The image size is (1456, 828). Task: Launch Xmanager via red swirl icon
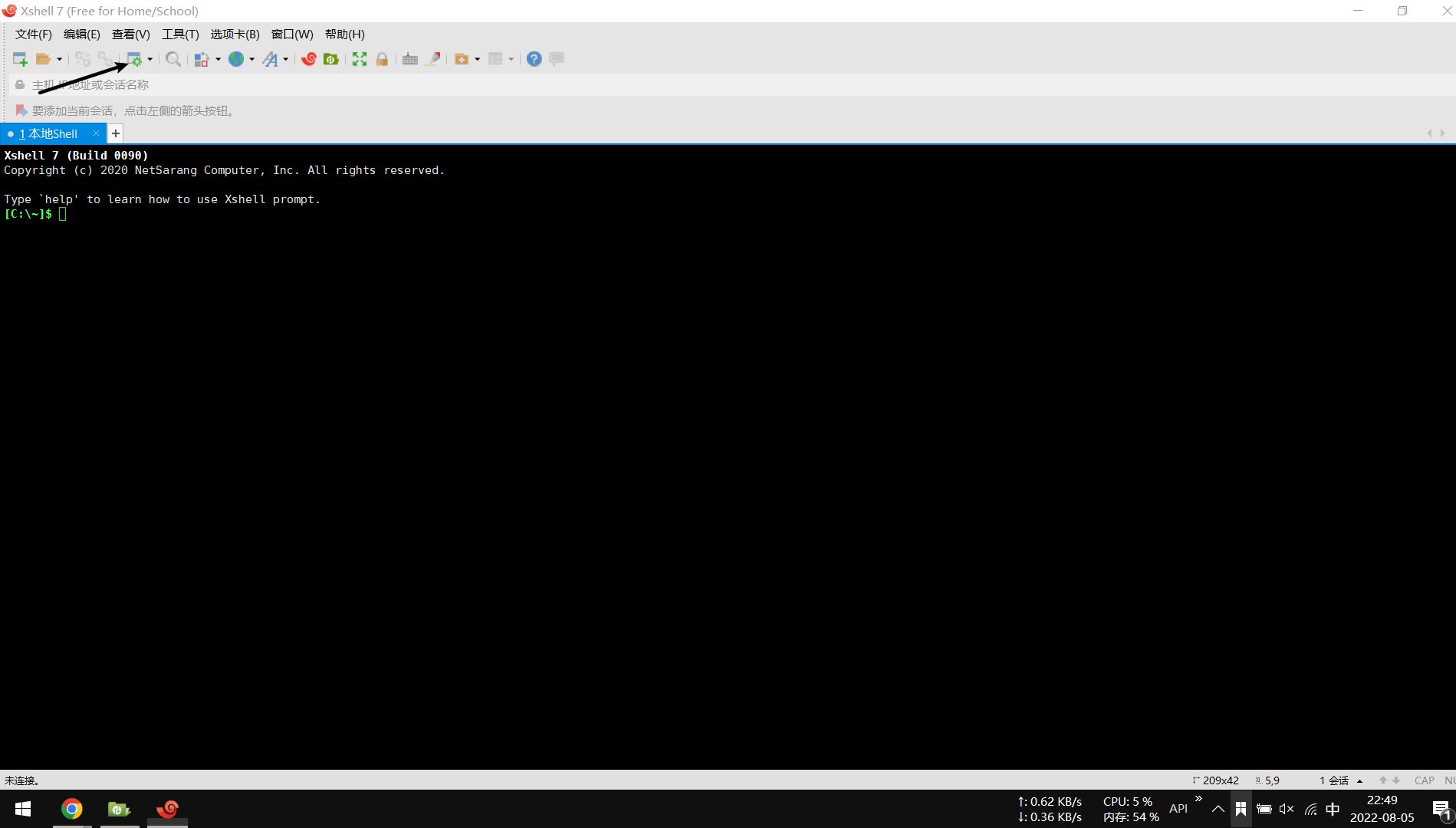click(x=309, y=59)
